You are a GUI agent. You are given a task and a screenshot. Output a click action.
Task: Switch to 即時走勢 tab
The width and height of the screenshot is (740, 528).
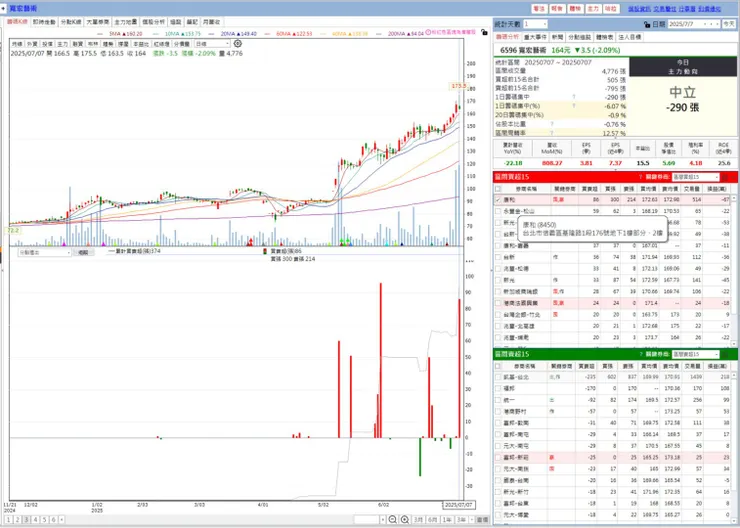tap(44, 22)
